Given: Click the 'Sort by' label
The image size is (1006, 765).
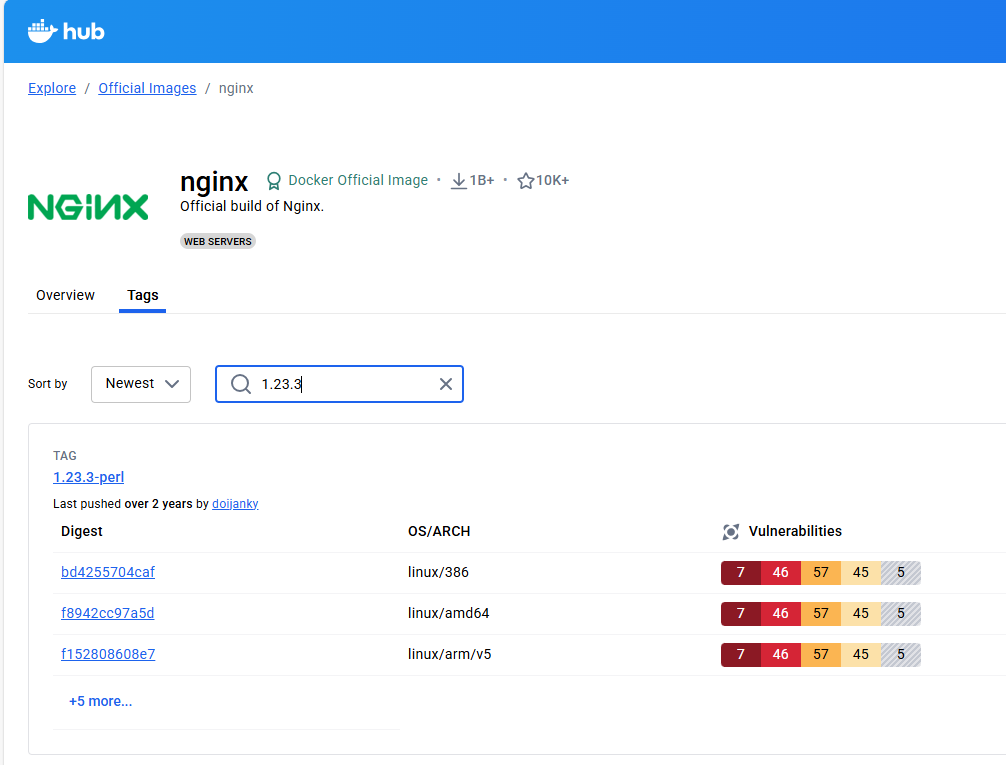Looking at the screenshot, I should point(47,384).
